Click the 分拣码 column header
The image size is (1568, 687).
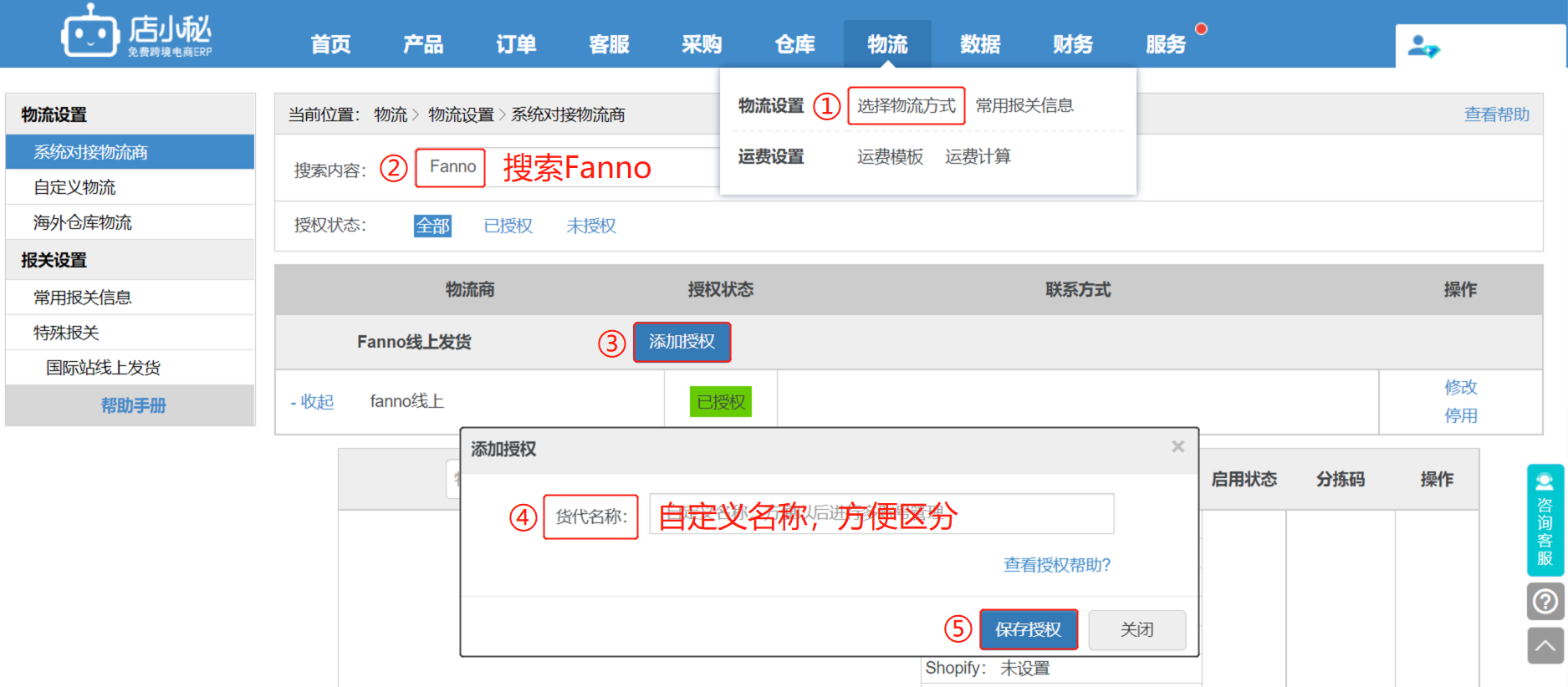coord(1341,479)
